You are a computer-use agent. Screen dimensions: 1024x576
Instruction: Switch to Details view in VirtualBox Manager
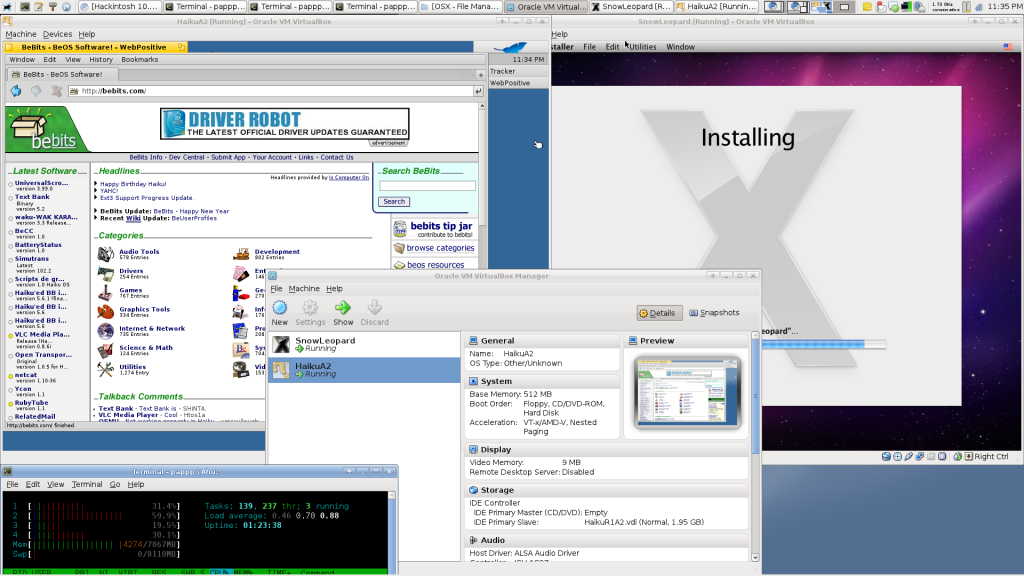(660, 313)
